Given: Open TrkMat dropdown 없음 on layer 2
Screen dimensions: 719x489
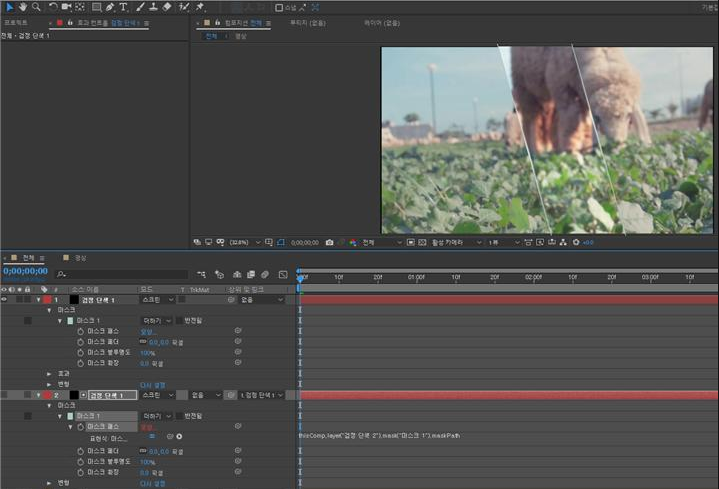Looking at the screenshot, I should coord(205,395).
